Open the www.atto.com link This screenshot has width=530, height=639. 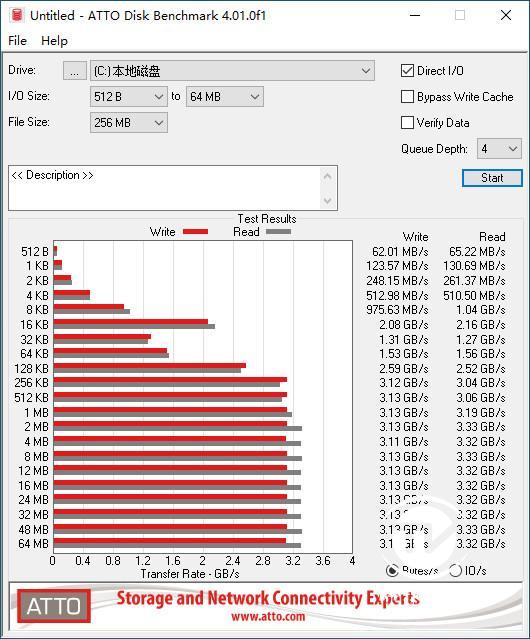click(268, 616)
